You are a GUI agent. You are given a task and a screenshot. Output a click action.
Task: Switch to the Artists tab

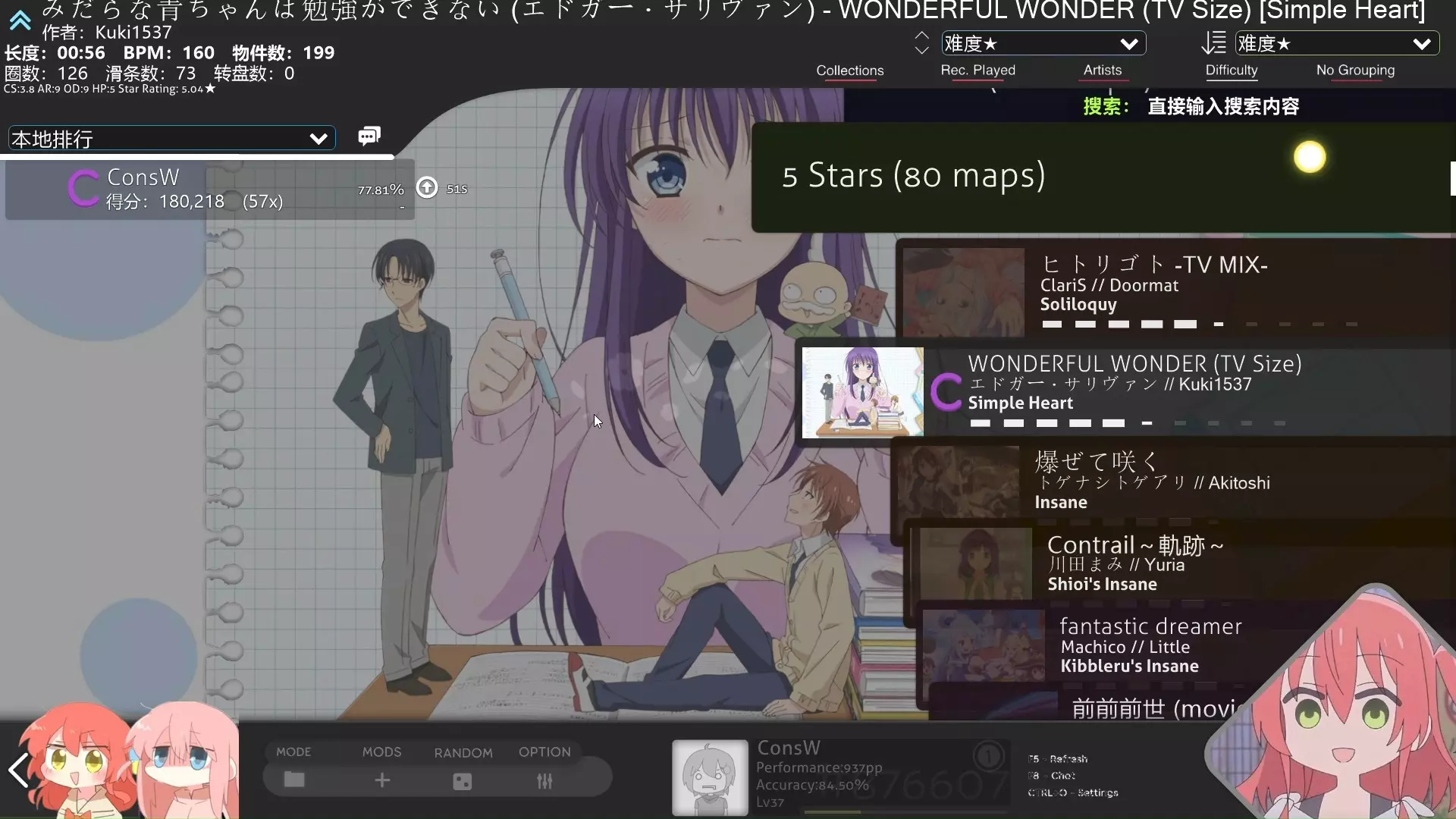coord(1103,71)
